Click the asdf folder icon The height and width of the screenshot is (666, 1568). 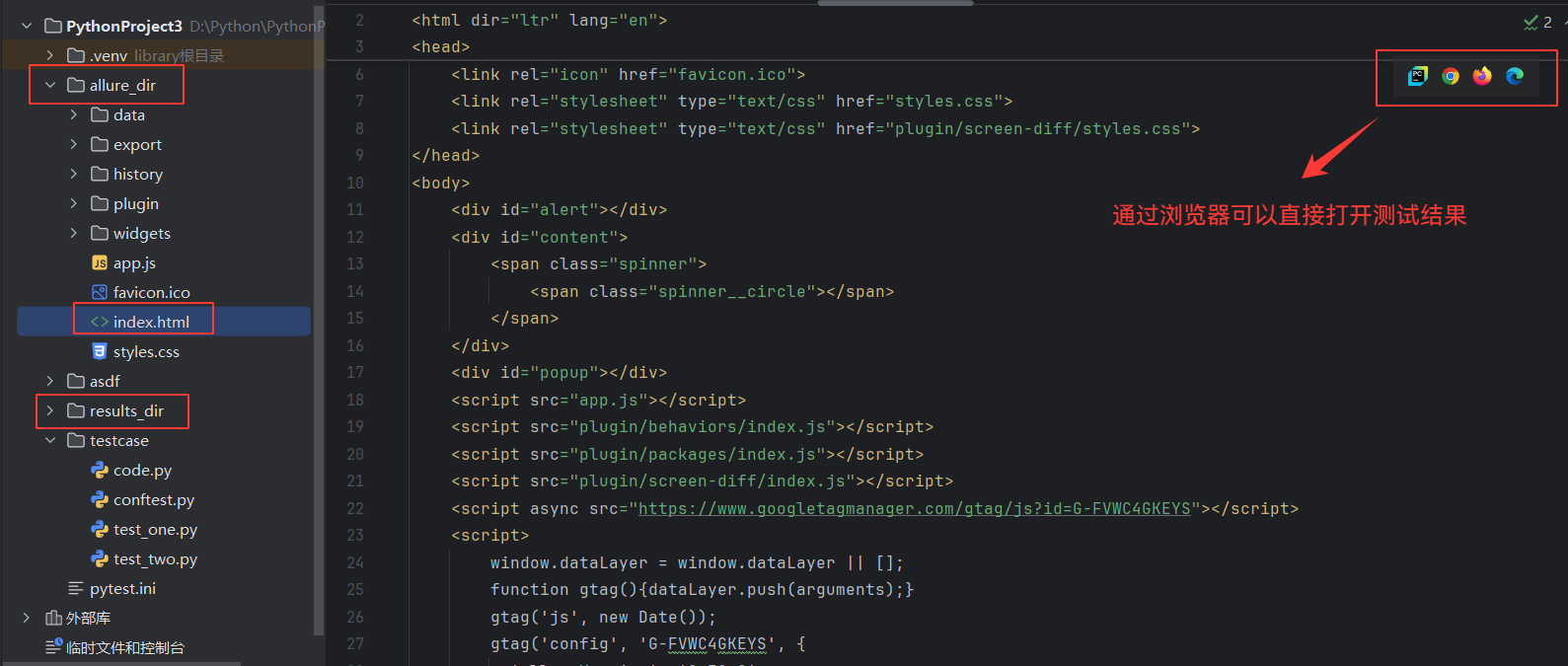click(x=76, y=381)
